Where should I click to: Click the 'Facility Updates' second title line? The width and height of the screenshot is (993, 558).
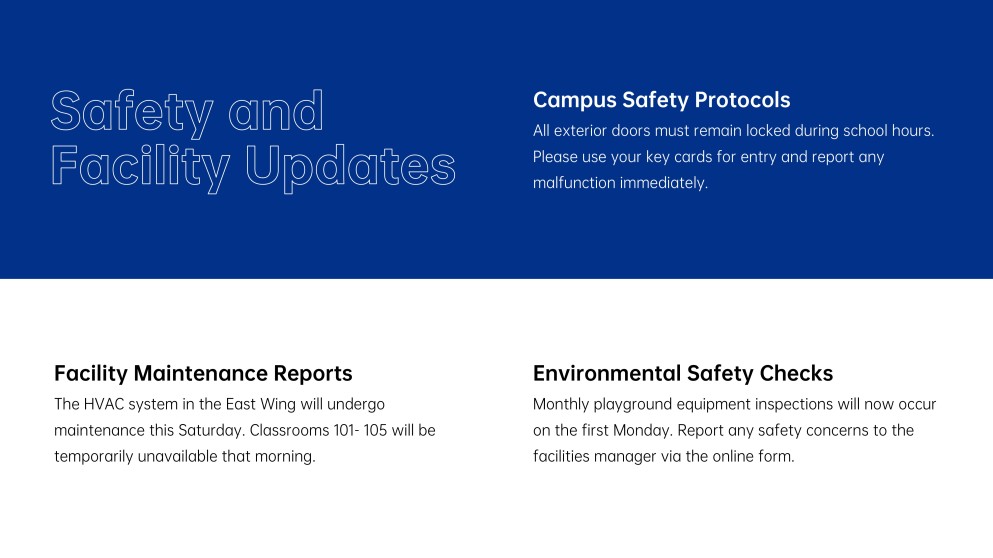(x=253, y=167)
